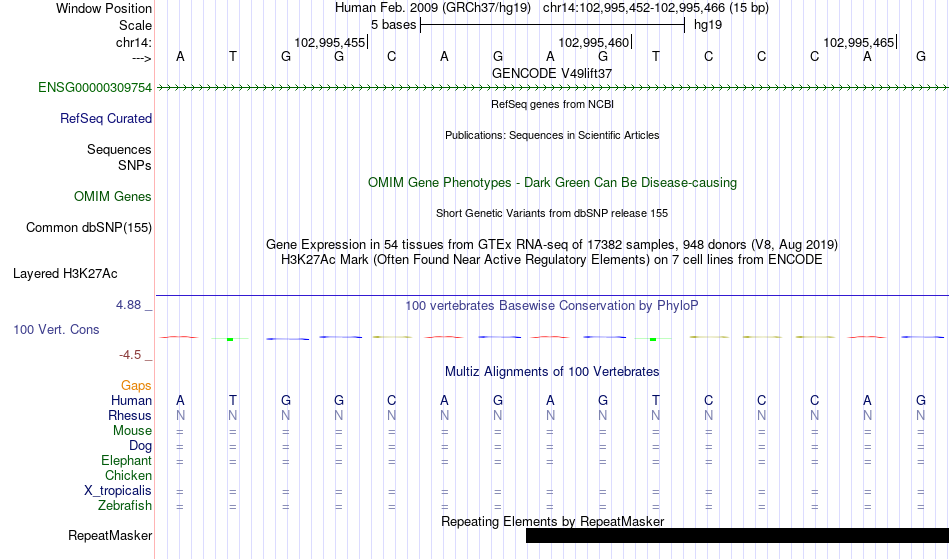Click Publications: Sequences in Scientific Articles title
This screenshot has width=950, height=559.
click(552, 135)
